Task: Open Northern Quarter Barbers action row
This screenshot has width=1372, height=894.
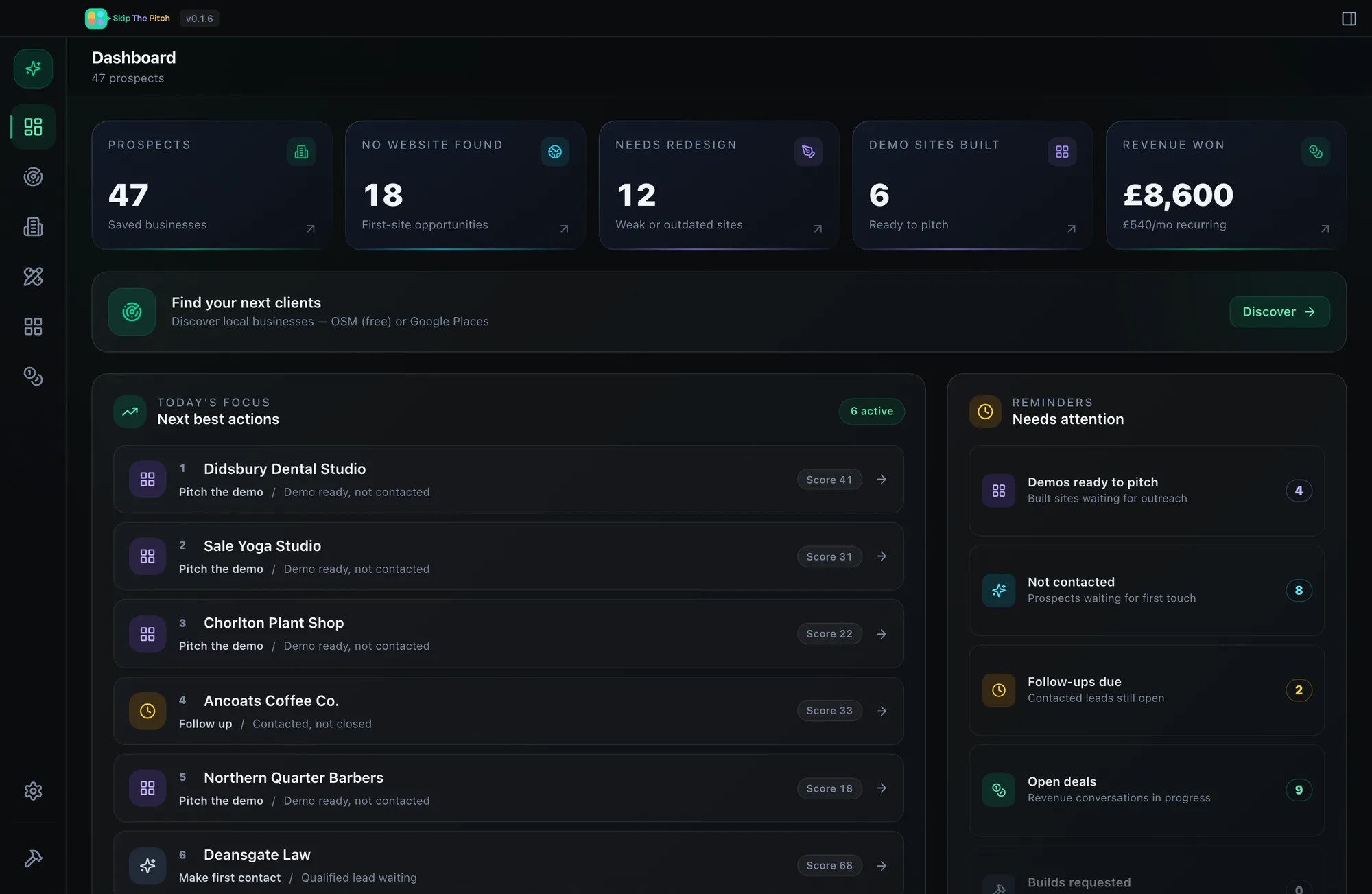Action: 508,788
